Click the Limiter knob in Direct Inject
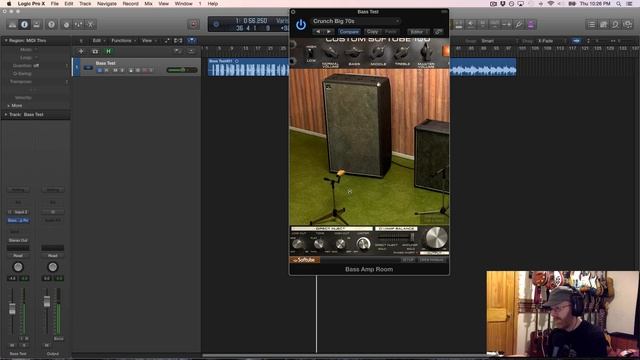The width and height of the screenshot is (640, 360). [x=363, y=244]
